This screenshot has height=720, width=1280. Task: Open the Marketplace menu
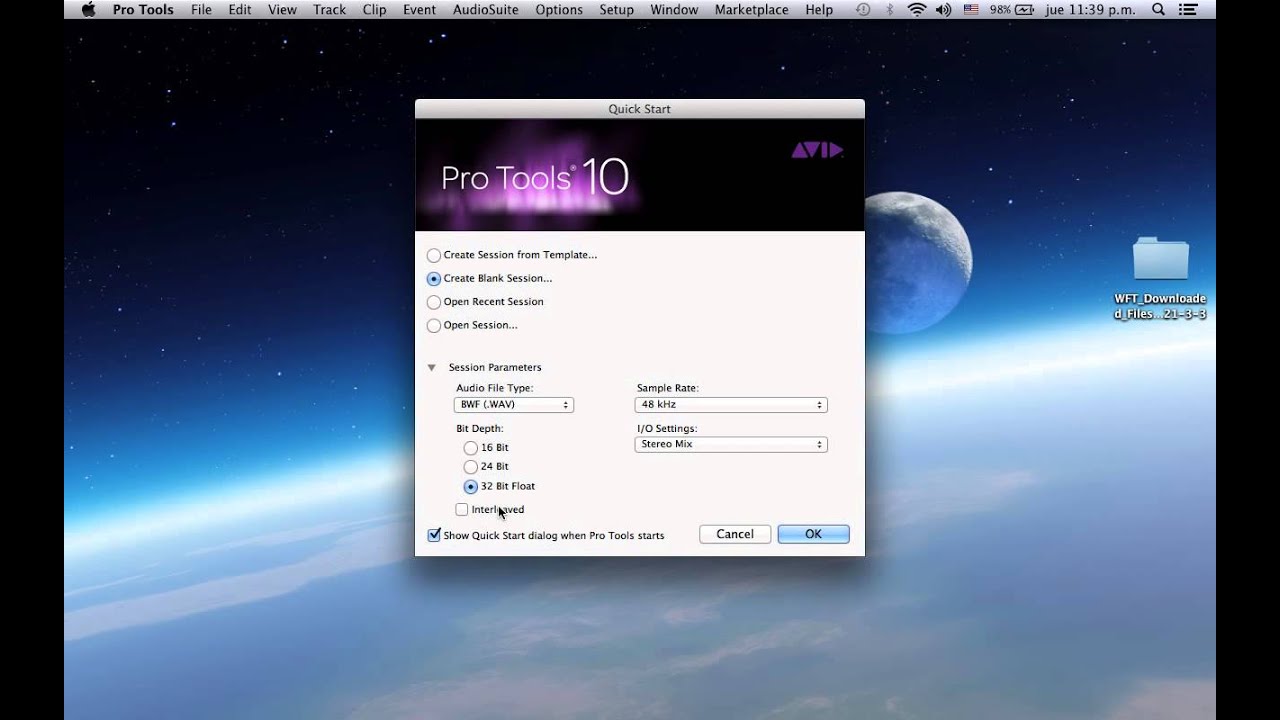[x=750, y=9]
